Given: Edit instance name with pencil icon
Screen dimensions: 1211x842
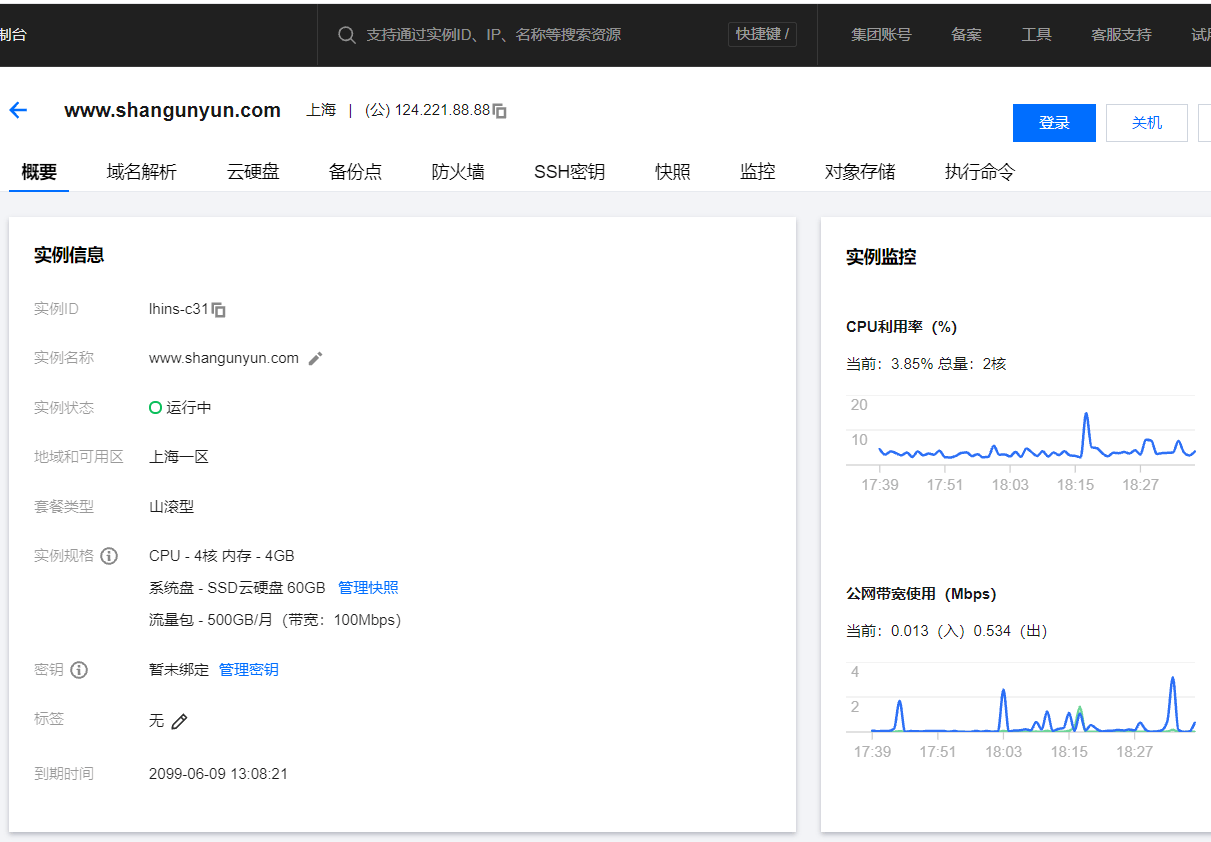Looking at the screenshot, I should click(x=315, y=359).
